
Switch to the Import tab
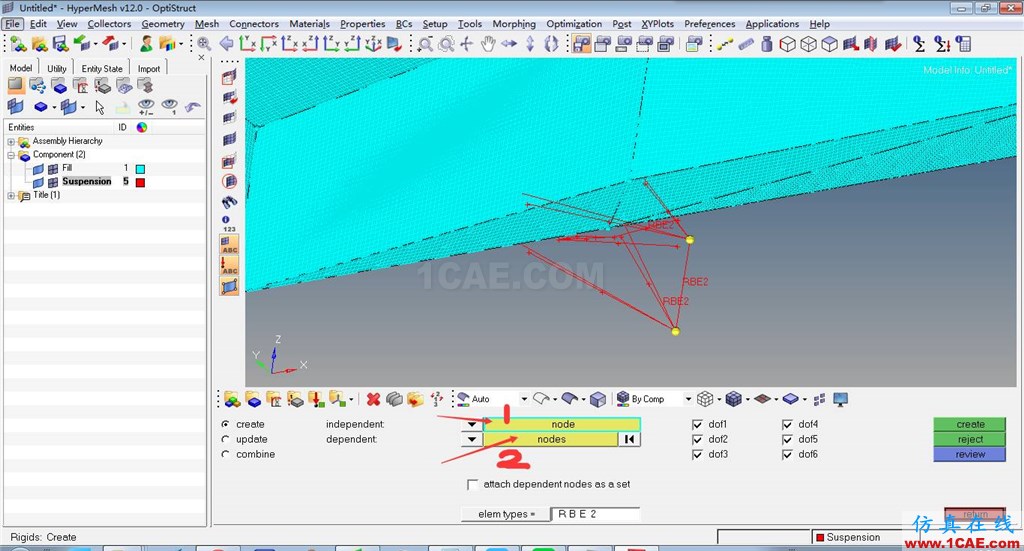coord(149,69)
